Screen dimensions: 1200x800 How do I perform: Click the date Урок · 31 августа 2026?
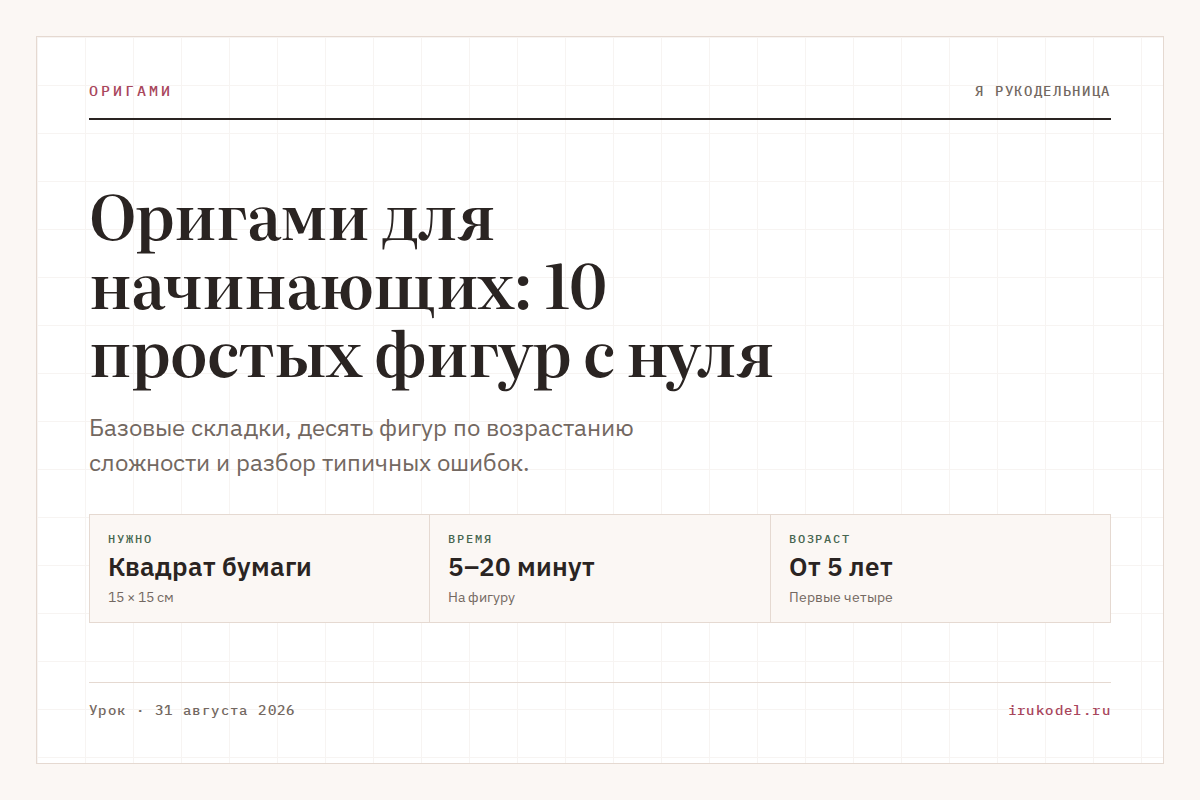[192, 711]
